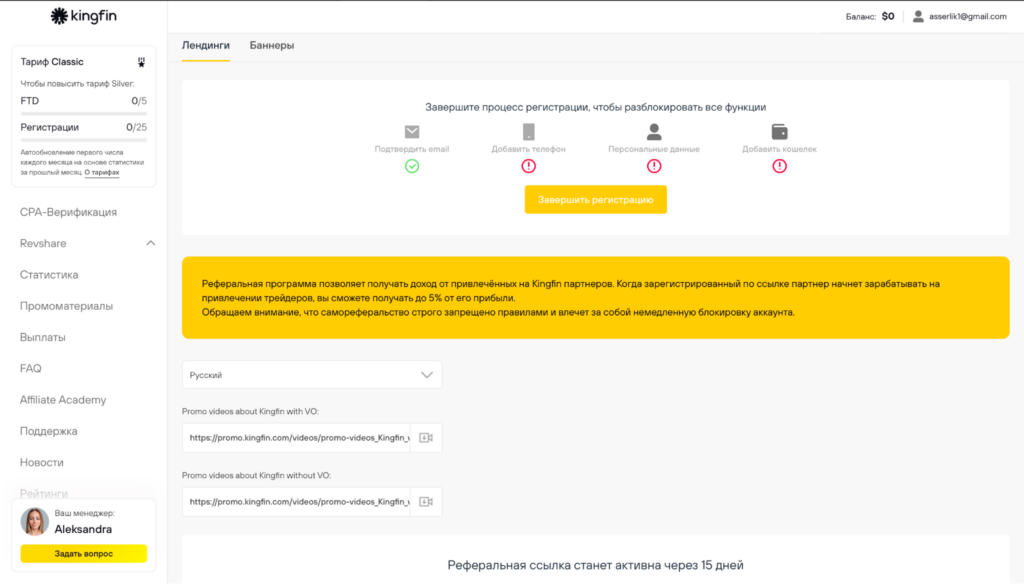
Task: Click red warning under Добавить телефон
Action: [528, 166]
